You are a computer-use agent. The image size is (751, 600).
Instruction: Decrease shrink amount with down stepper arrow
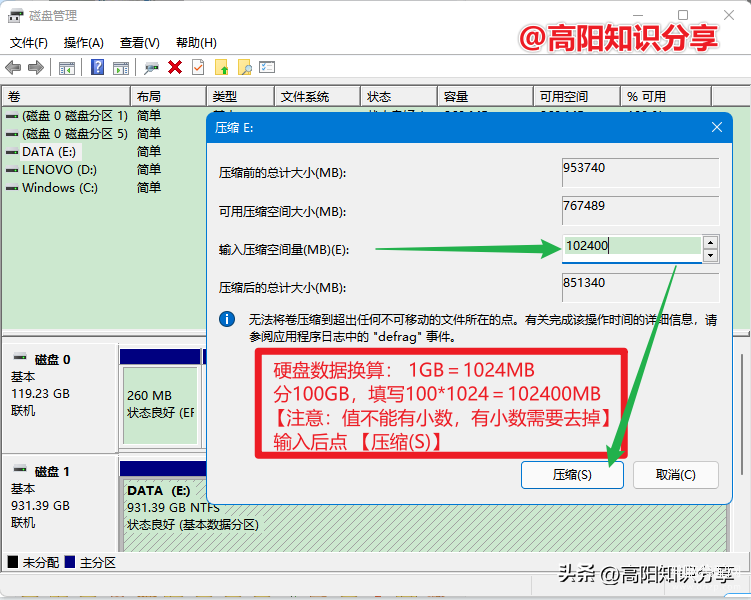710,255
